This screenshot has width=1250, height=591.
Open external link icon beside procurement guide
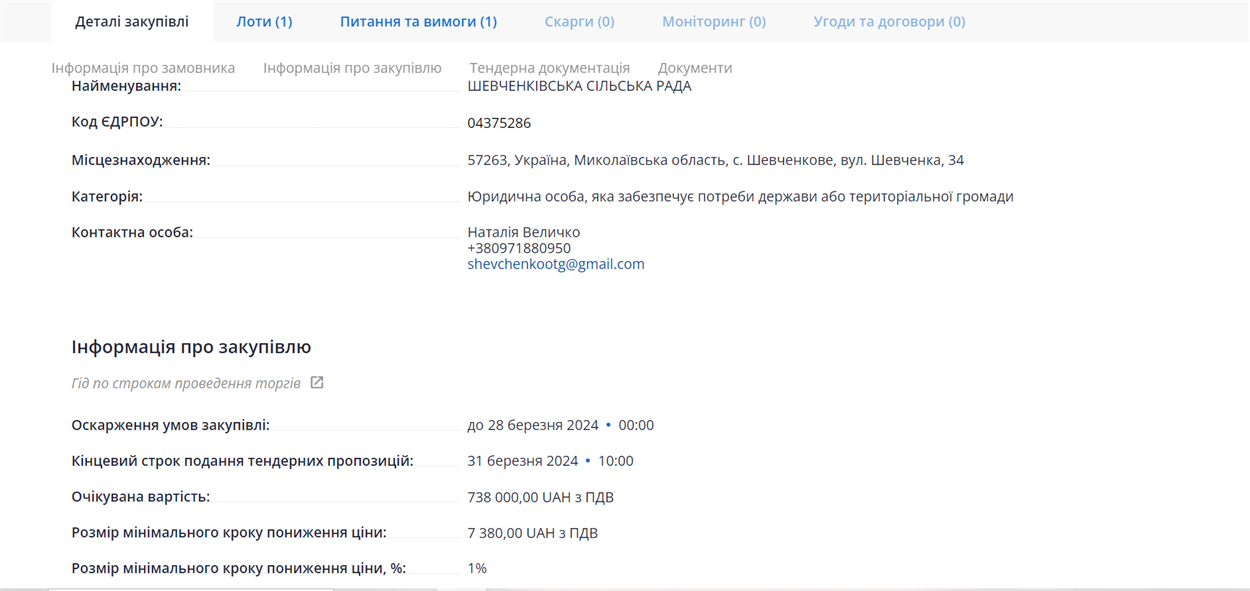pos(317,383)
